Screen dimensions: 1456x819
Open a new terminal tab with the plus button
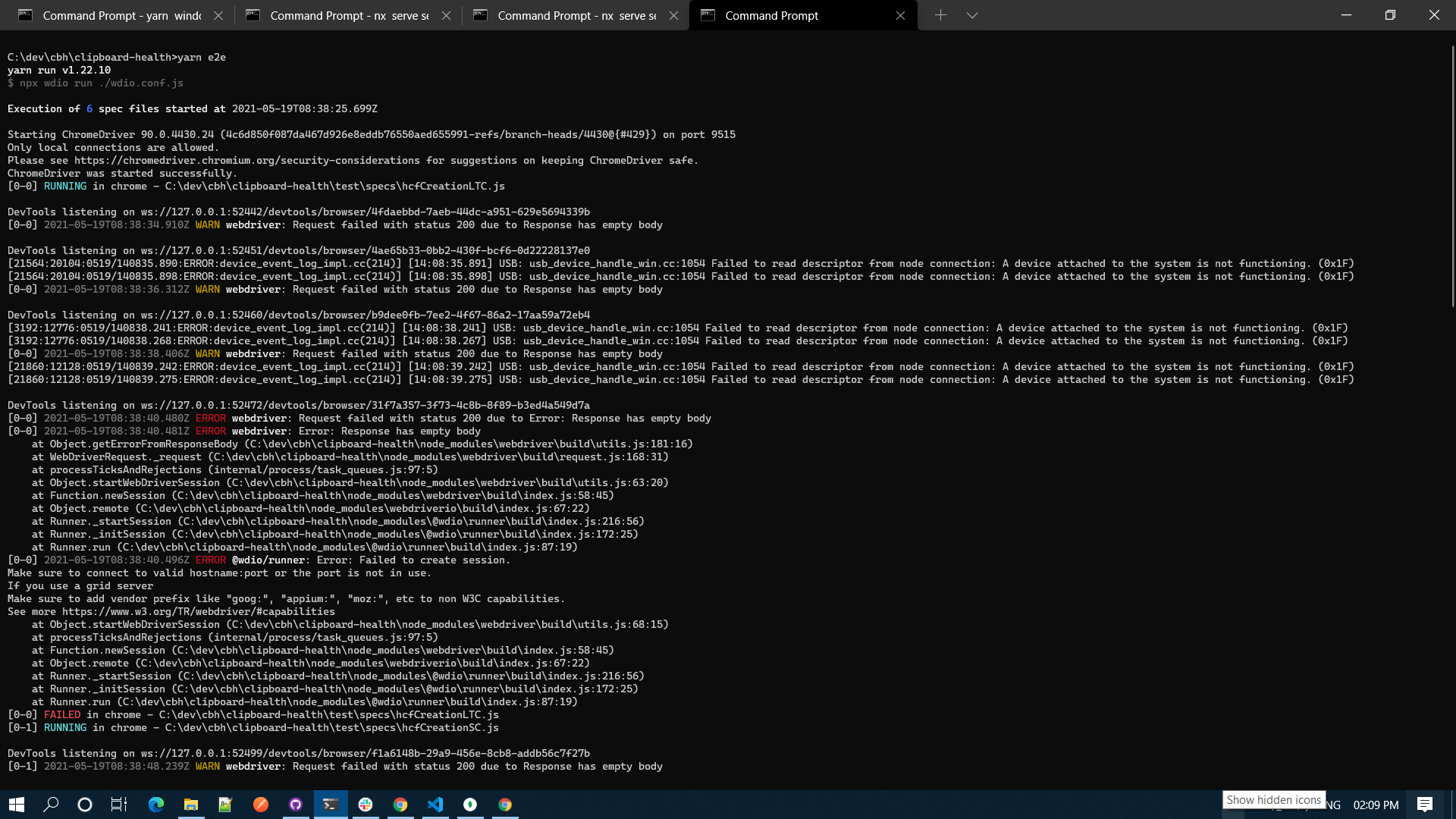pos(940,15)
